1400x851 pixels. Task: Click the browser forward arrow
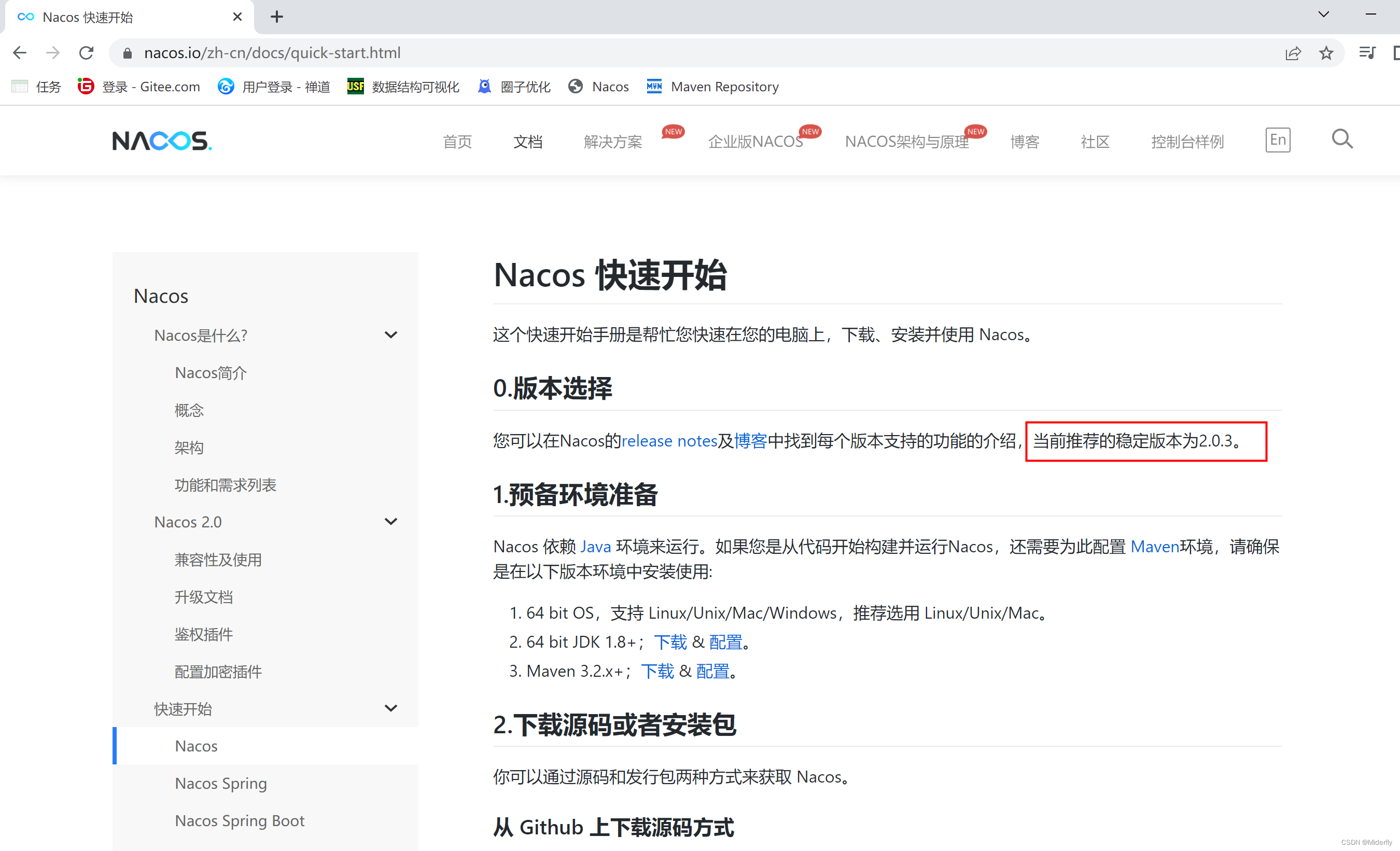click(53, 53)
